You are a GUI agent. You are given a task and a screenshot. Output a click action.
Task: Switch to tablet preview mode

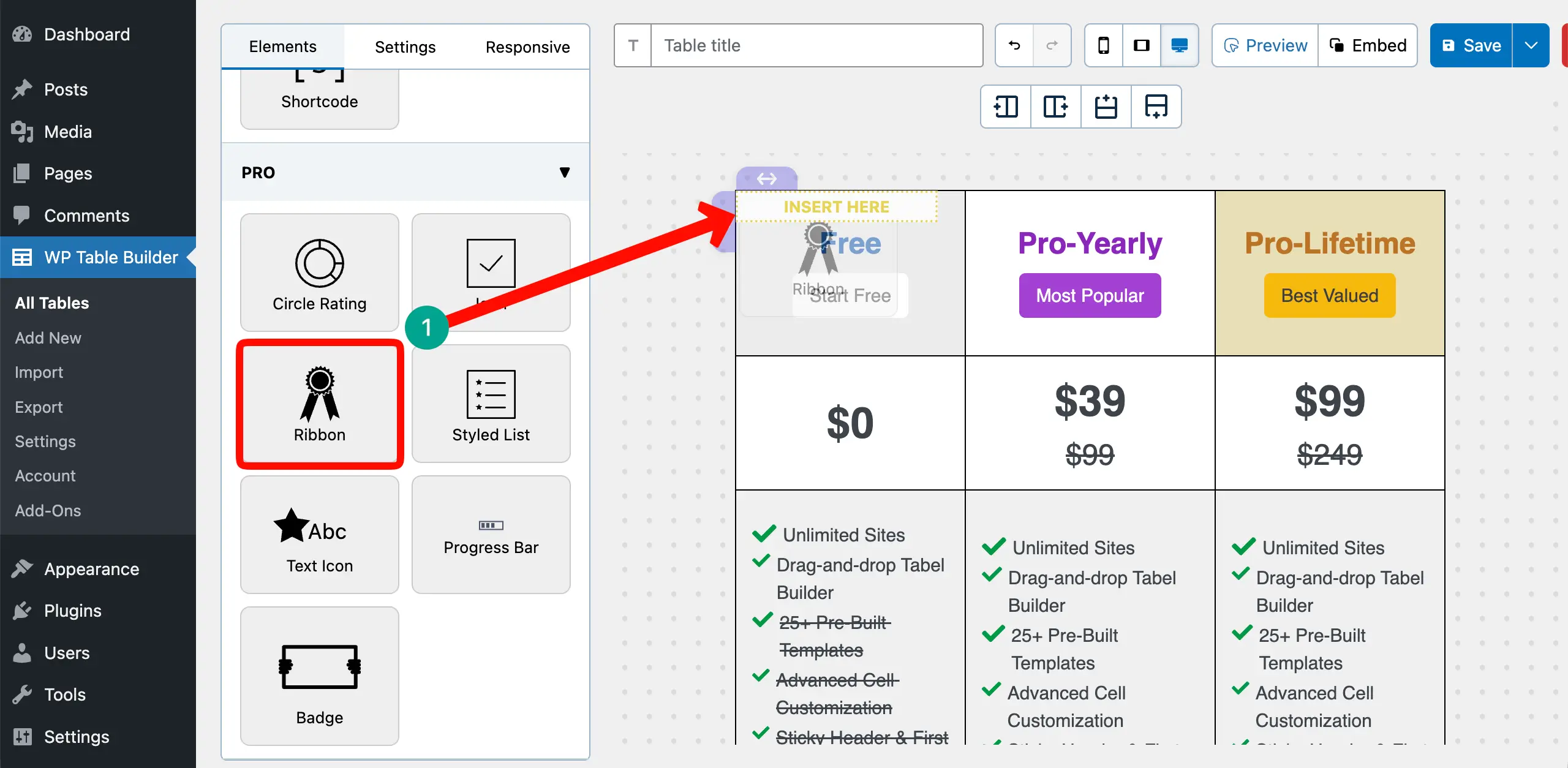pos(1141,45)
